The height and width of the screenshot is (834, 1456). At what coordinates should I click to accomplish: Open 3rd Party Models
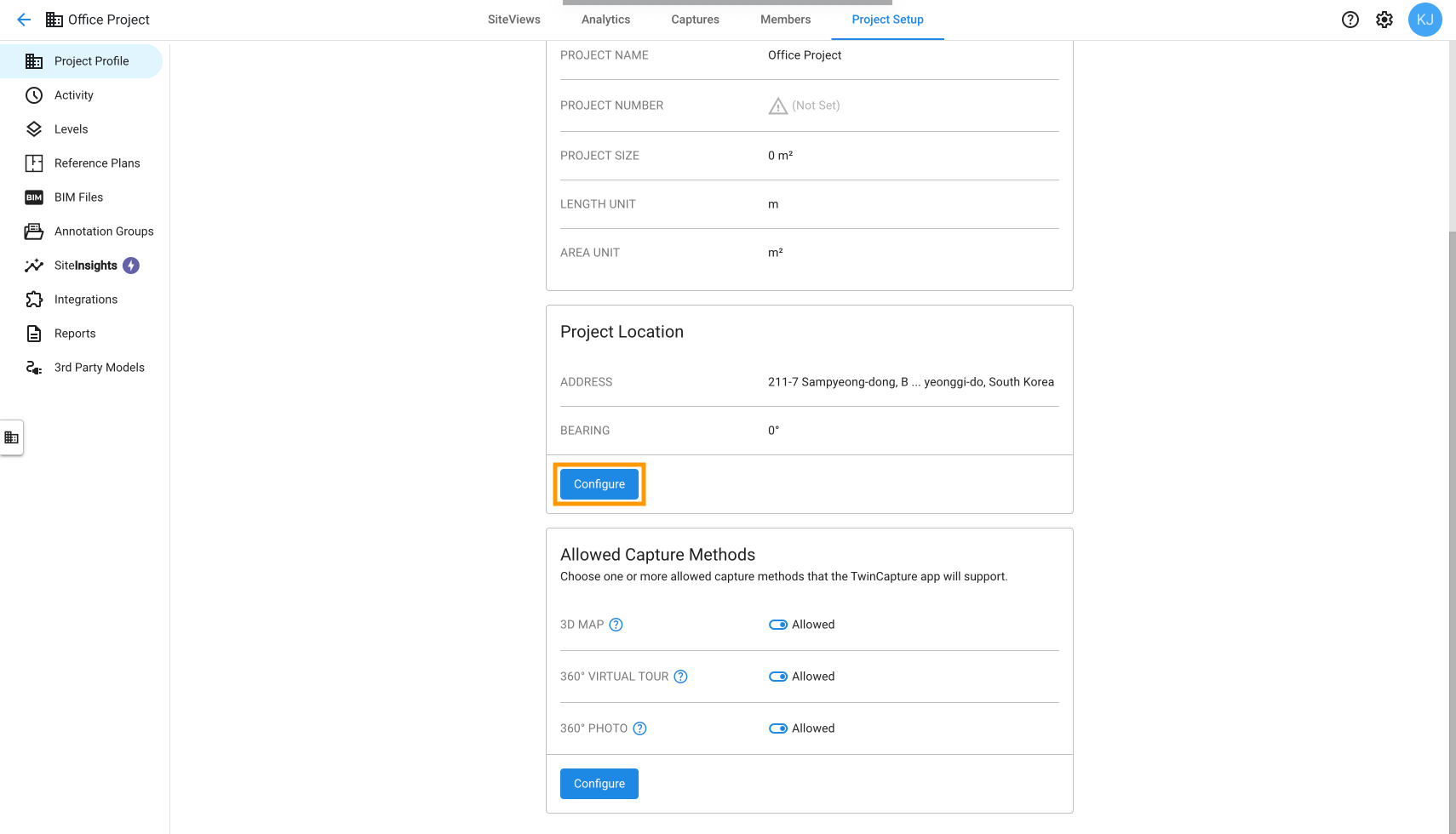tap(99, 367)
